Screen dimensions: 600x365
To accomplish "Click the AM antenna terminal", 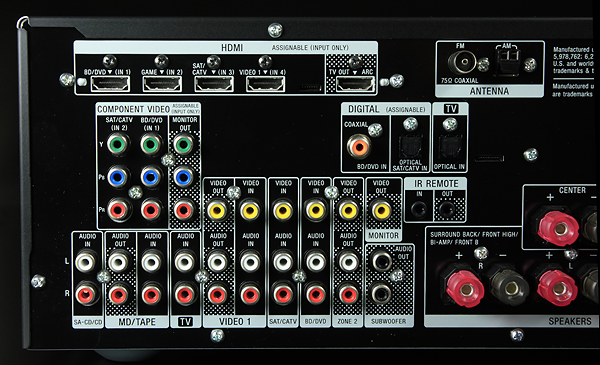I will point(508,61).
